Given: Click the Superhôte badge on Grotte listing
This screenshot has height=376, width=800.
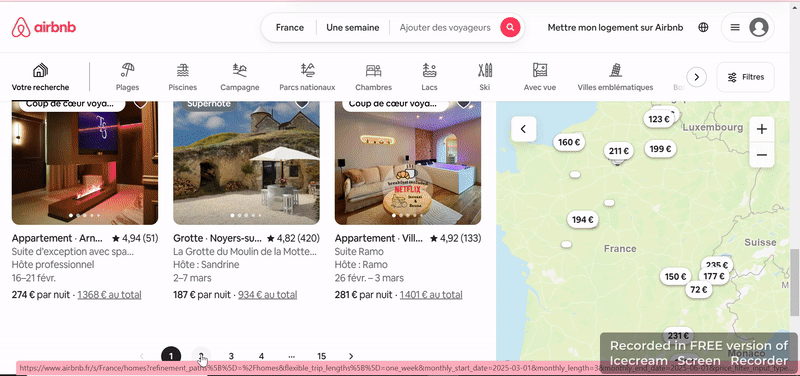Looking at the screenshot, I should pos(209,105).
